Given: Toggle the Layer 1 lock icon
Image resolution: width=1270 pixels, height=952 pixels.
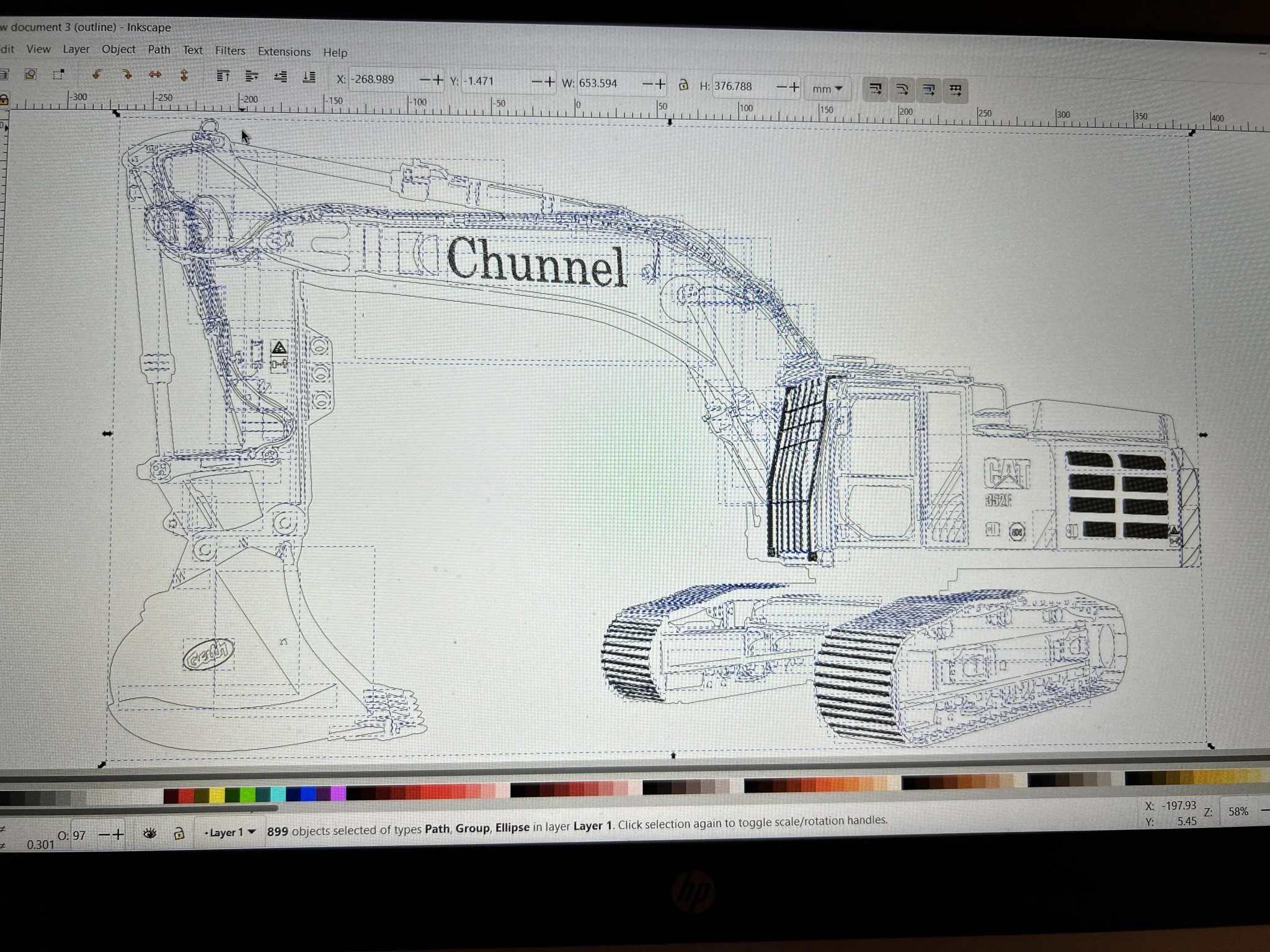Looking at the screenshot, I should [x=179, y=833].
